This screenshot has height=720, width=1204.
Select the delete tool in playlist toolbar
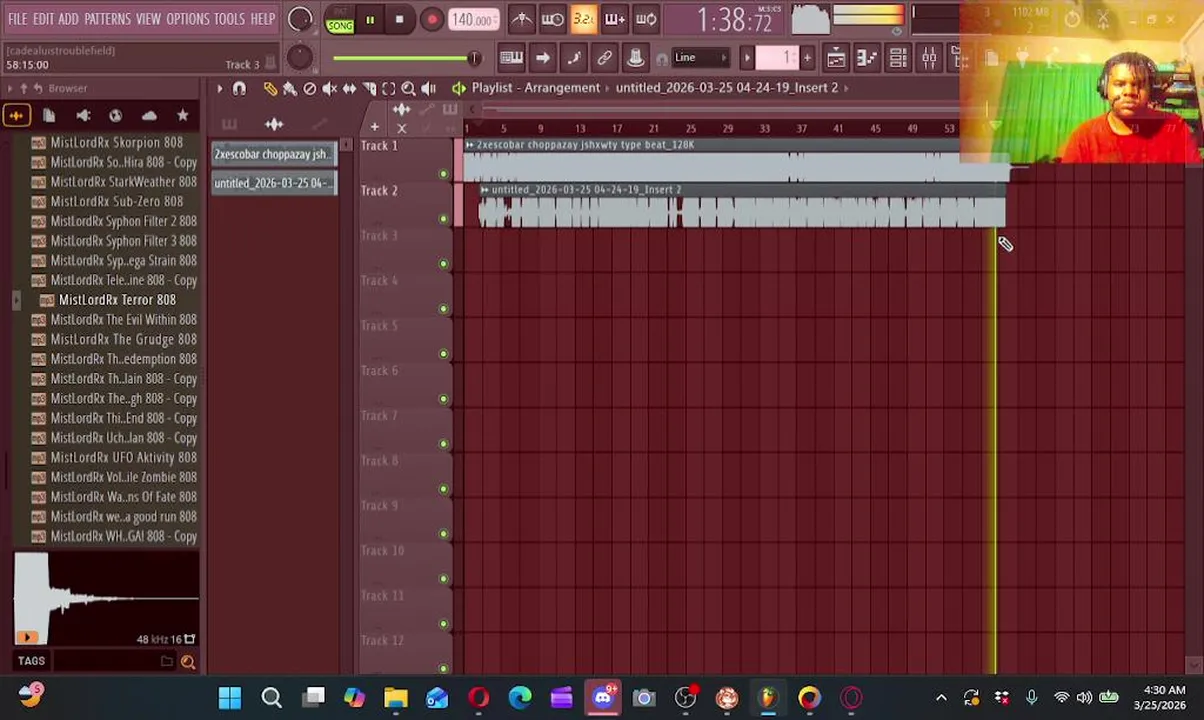(x=310, y=89)
